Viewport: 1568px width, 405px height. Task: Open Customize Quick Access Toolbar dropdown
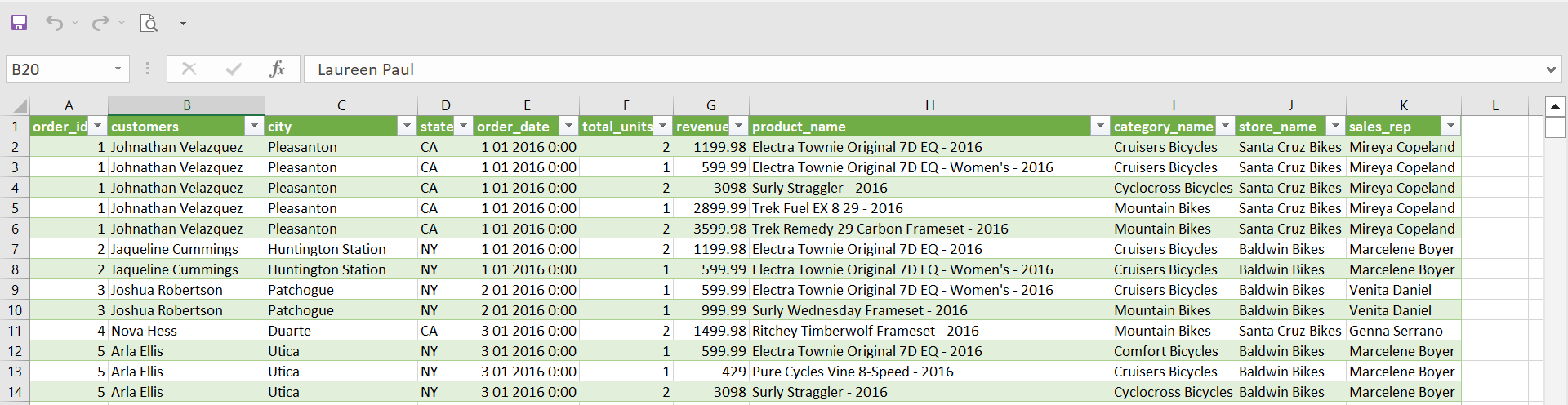183,23
